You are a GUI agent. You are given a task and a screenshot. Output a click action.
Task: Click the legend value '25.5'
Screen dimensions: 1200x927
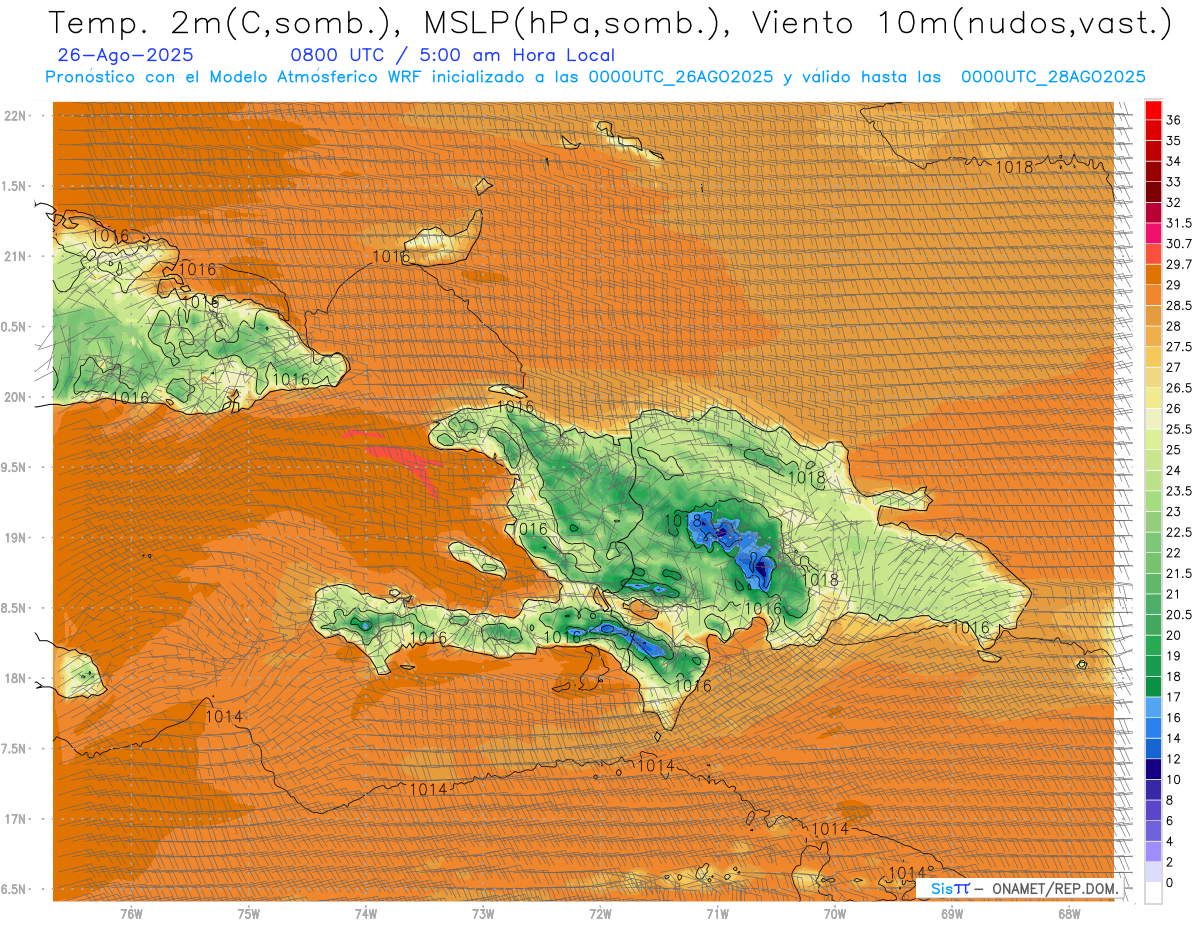1179,429
